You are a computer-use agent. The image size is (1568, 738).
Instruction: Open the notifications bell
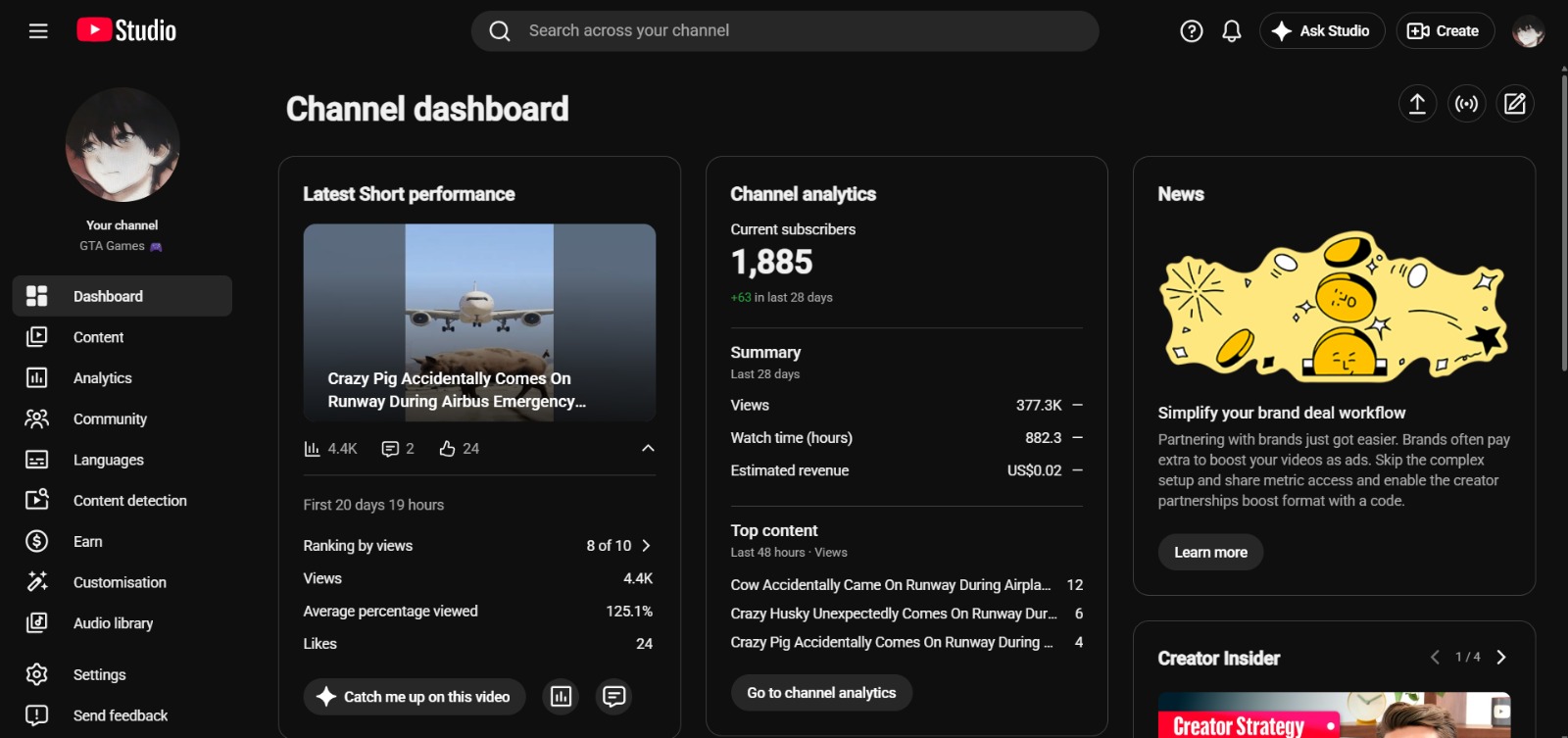(x=1232, y=31)
